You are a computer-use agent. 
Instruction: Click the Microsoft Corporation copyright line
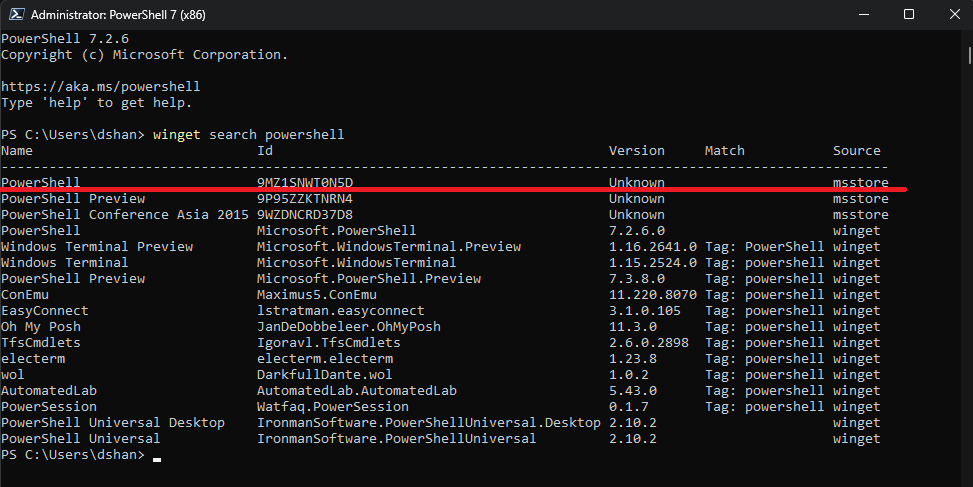[145, 55]
